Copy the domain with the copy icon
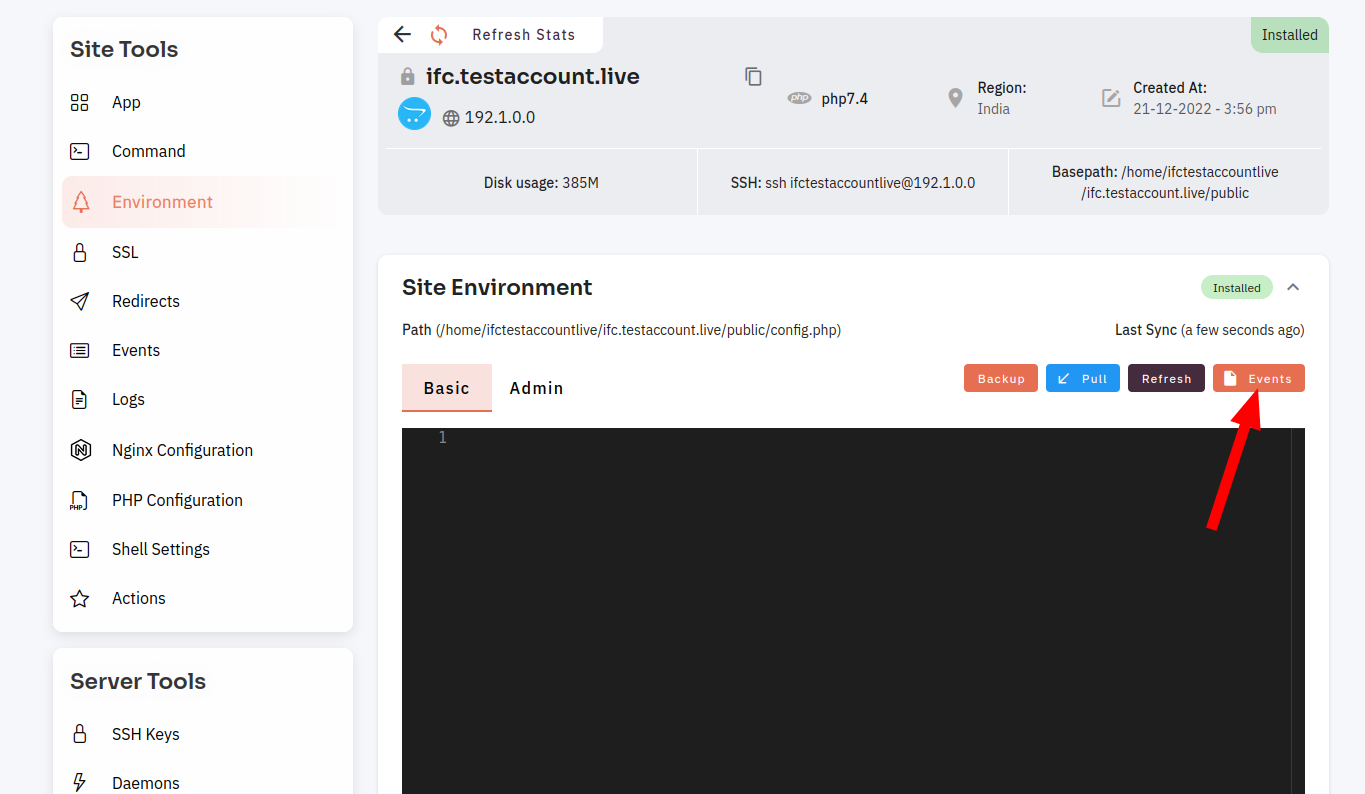Image resolution: width=1365 pixels, height=794 pixels. [754, 77]
